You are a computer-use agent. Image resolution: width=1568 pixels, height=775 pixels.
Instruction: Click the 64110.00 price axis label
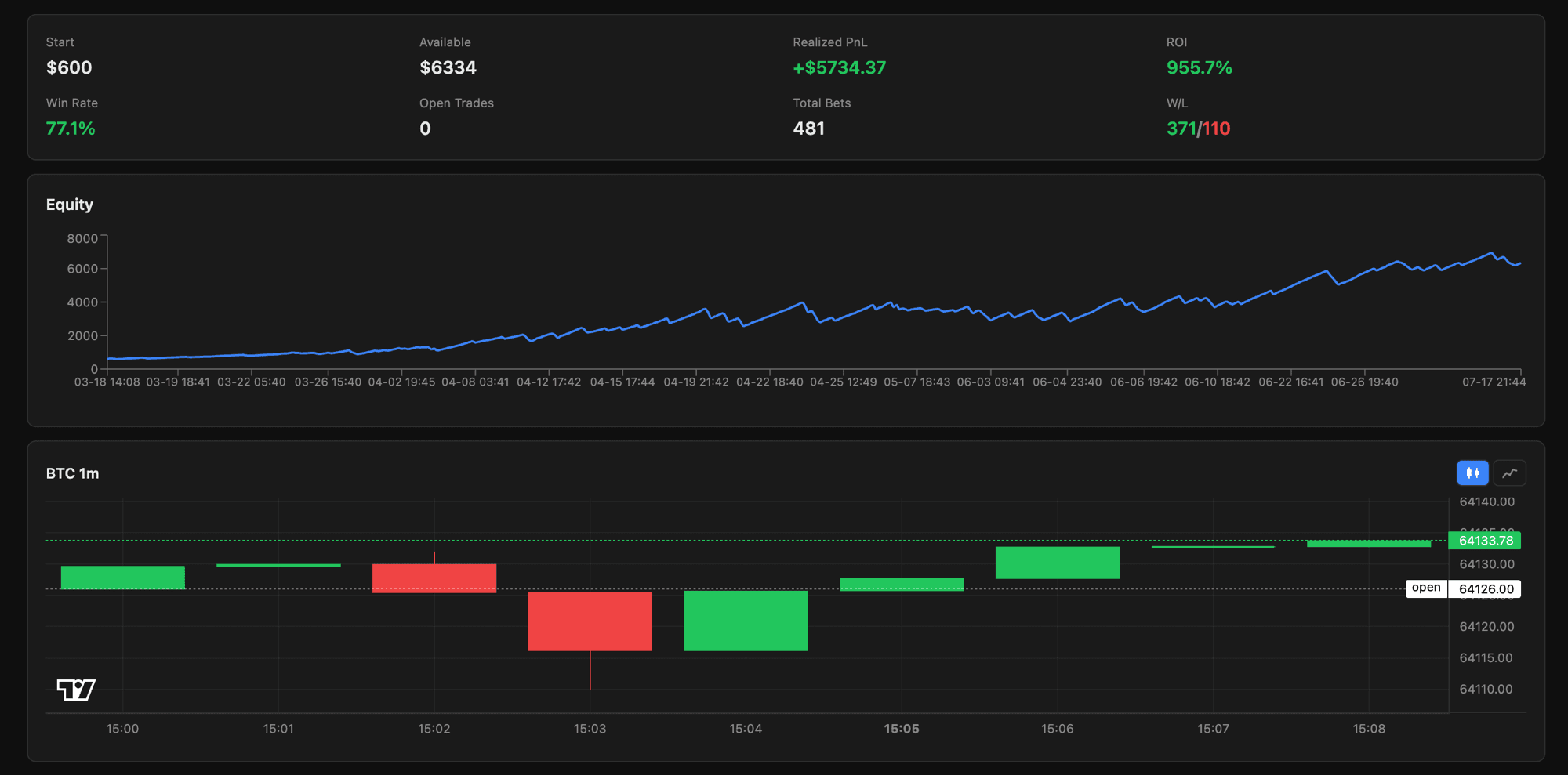tap(1486, 690)
